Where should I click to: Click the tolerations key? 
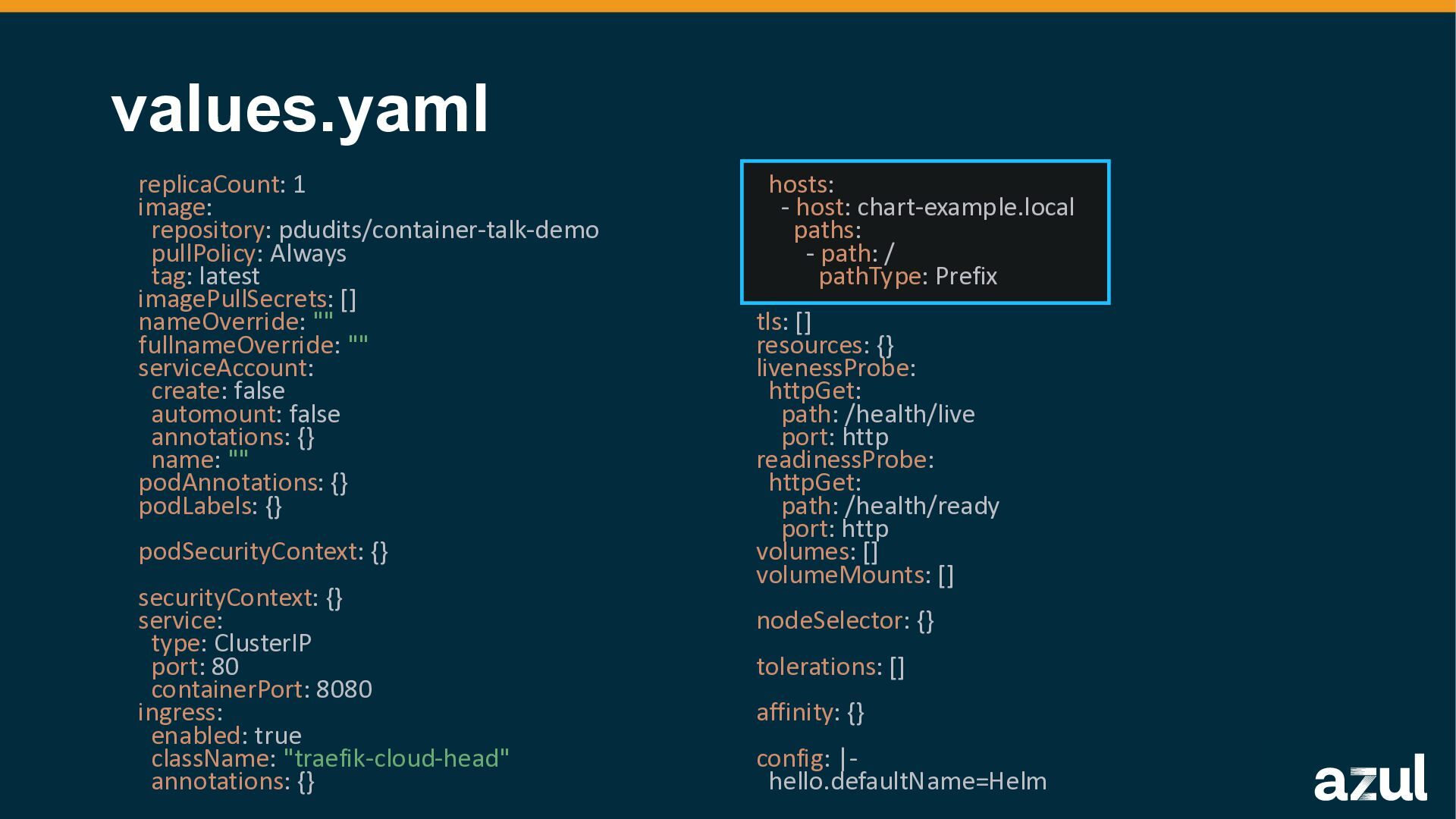pyautogui.click(x=816, y=667)
